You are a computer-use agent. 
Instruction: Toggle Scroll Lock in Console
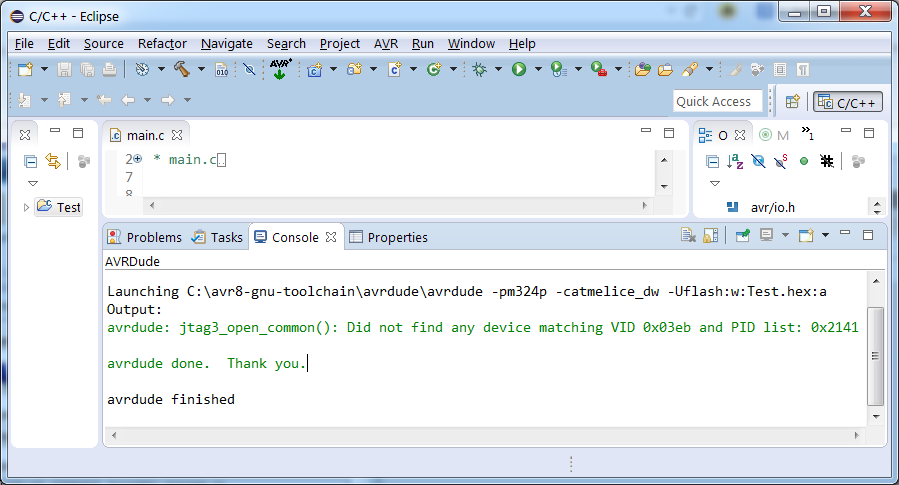[x=710, y=235]
